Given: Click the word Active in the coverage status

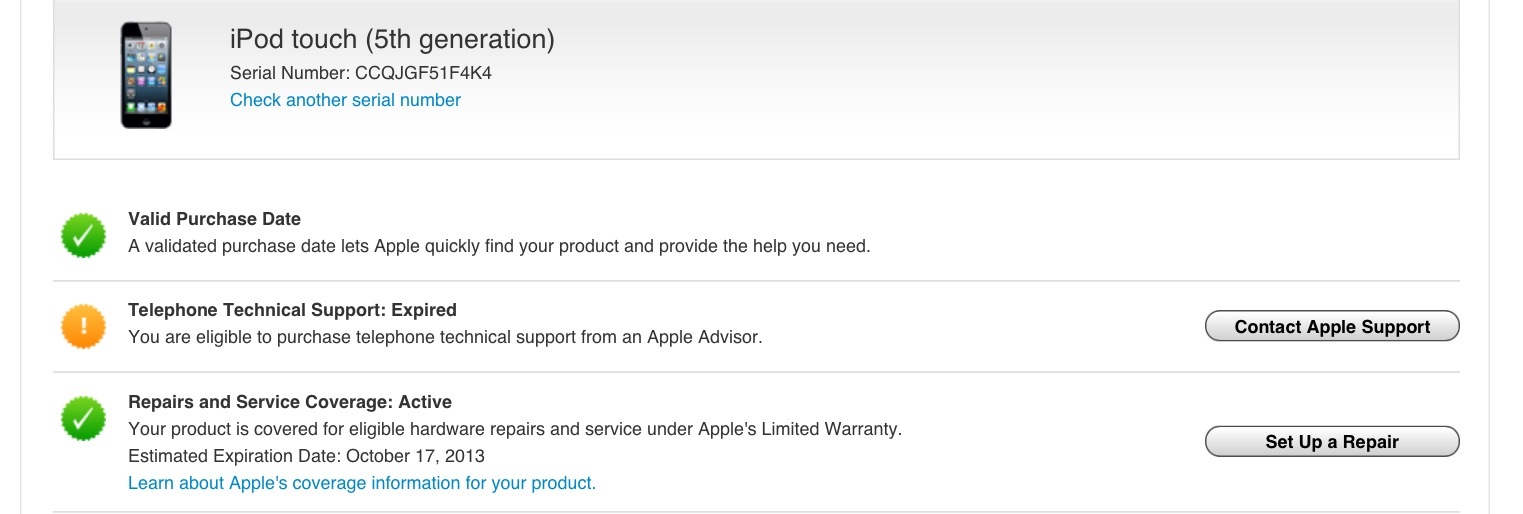Looking at the screenshot, I should [425, 402].
